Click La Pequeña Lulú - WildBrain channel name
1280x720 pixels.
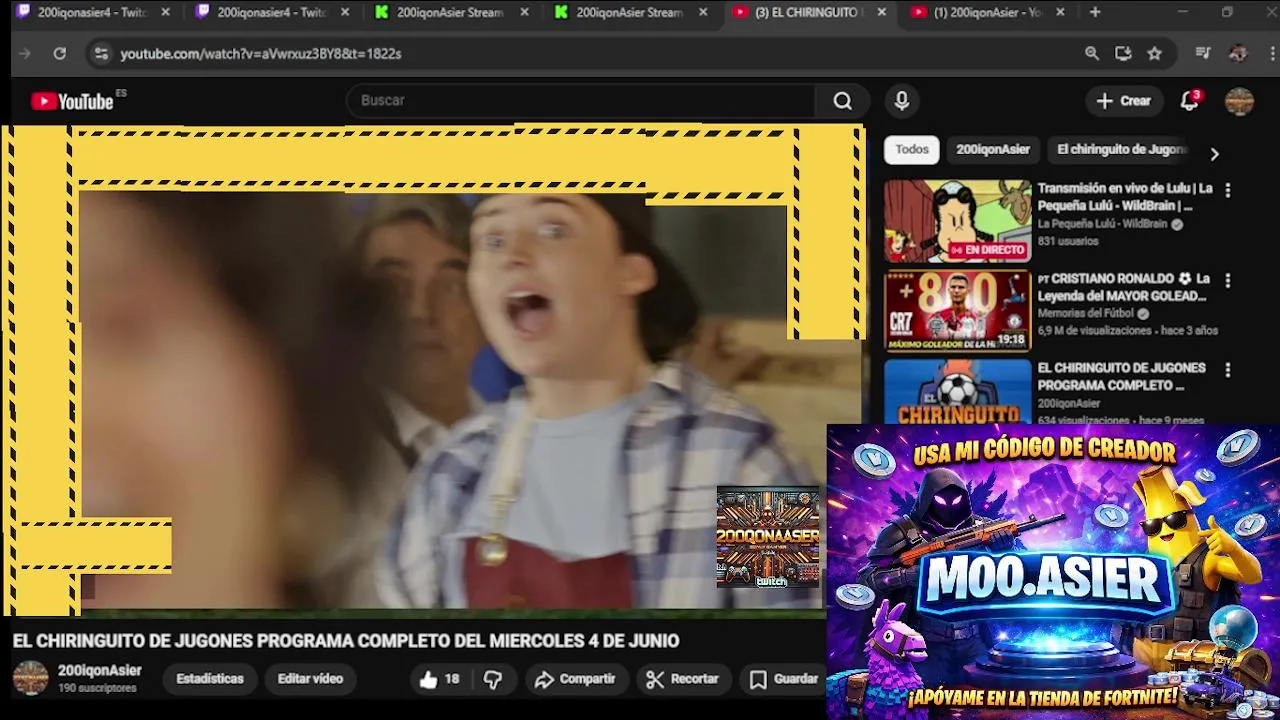[x=1104, y=225]
